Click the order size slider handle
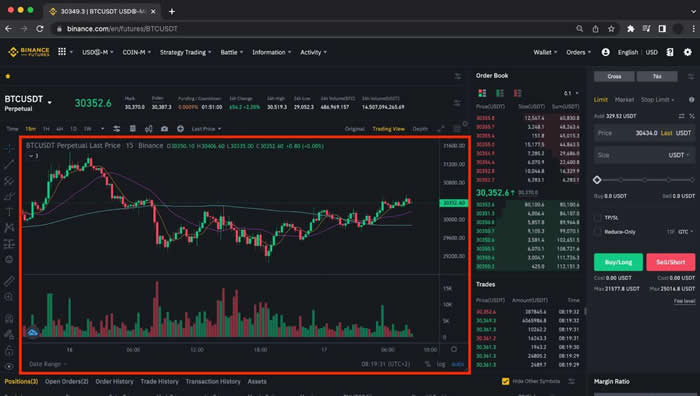The image size is (700, 396). click(x=597, y=180)
